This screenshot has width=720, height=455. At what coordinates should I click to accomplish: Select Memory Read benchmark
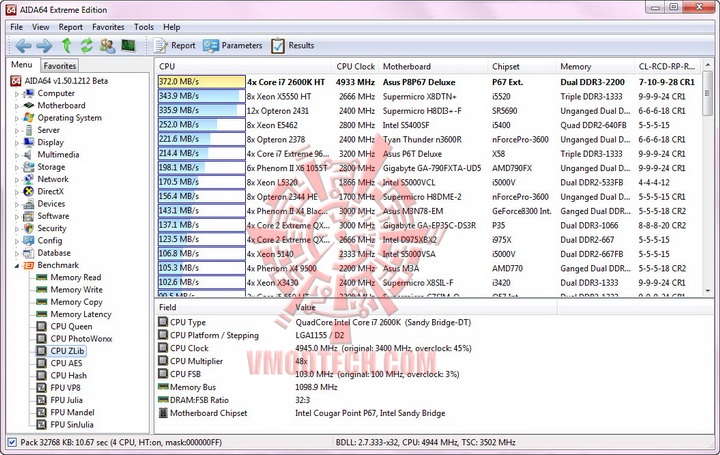click(75, 277)
